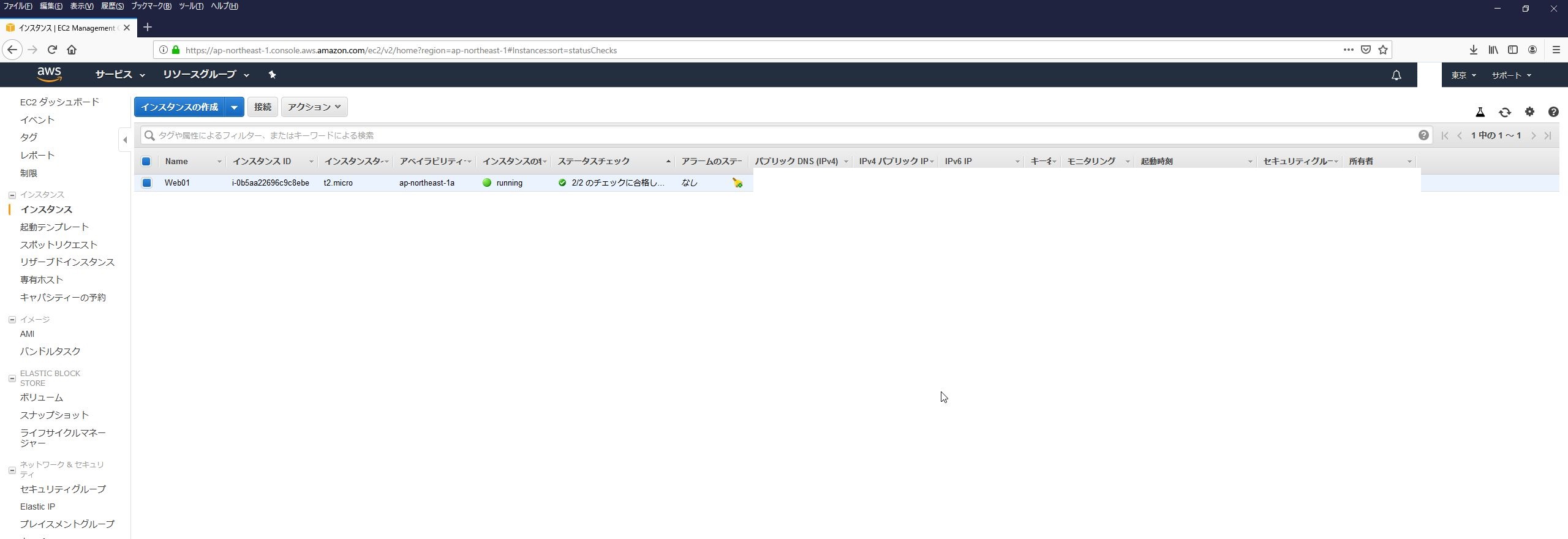1568x539 pixels.
Task: Toggle the select-all checkbox in table header
Action: coord(146,161)
